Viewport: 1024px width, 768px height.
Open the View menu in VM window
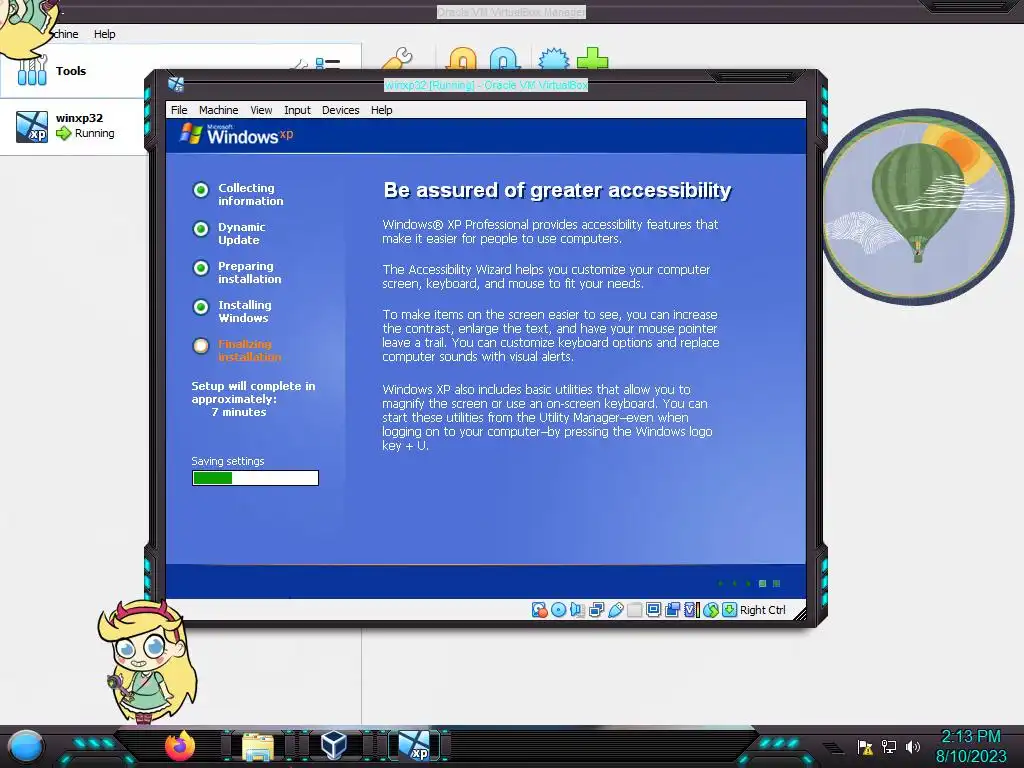tap(261, 110)
